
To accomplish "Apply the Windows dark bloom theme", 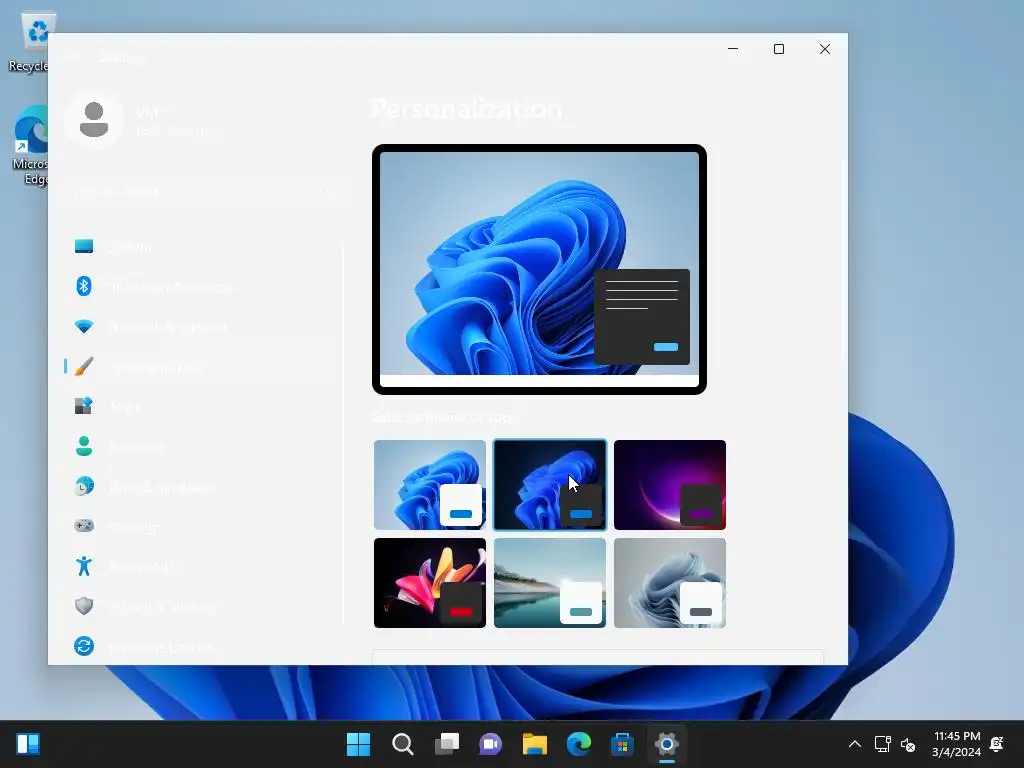I will 550,485.
